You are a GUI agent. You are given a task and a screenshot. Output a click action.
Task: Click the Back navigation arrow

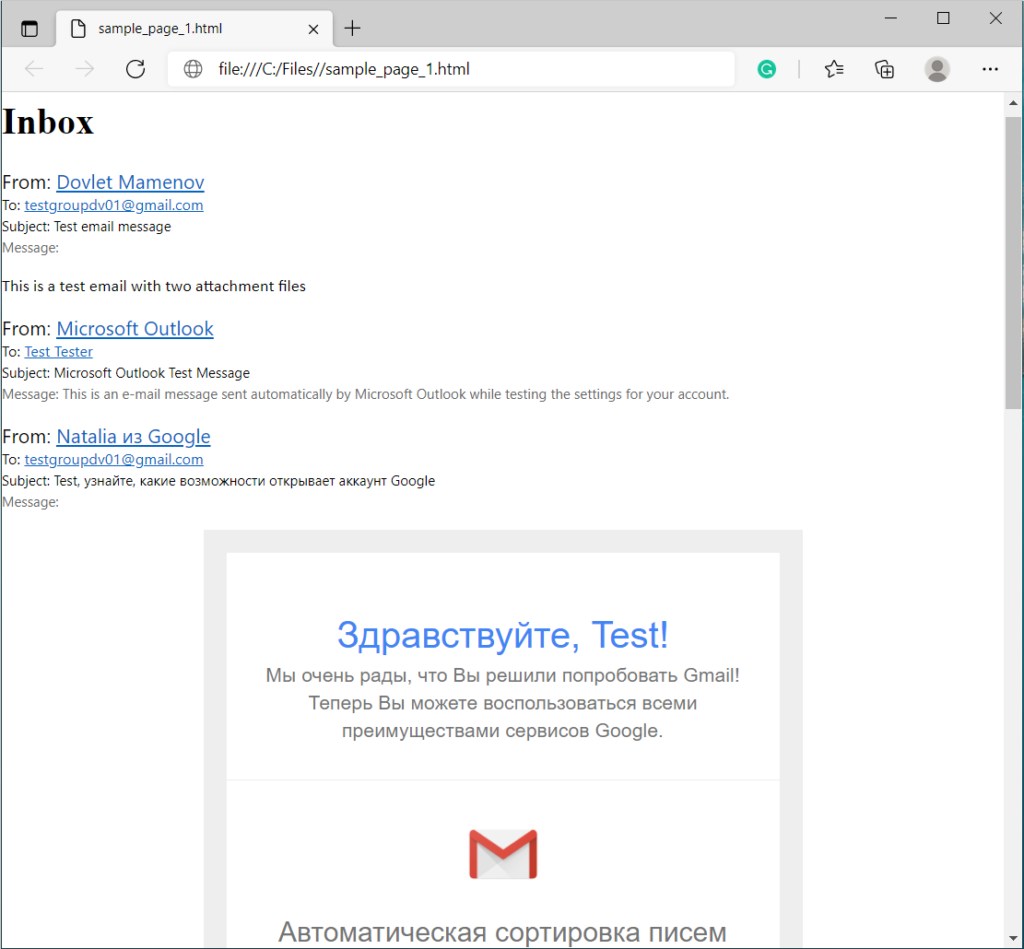(x=34, y=69)
